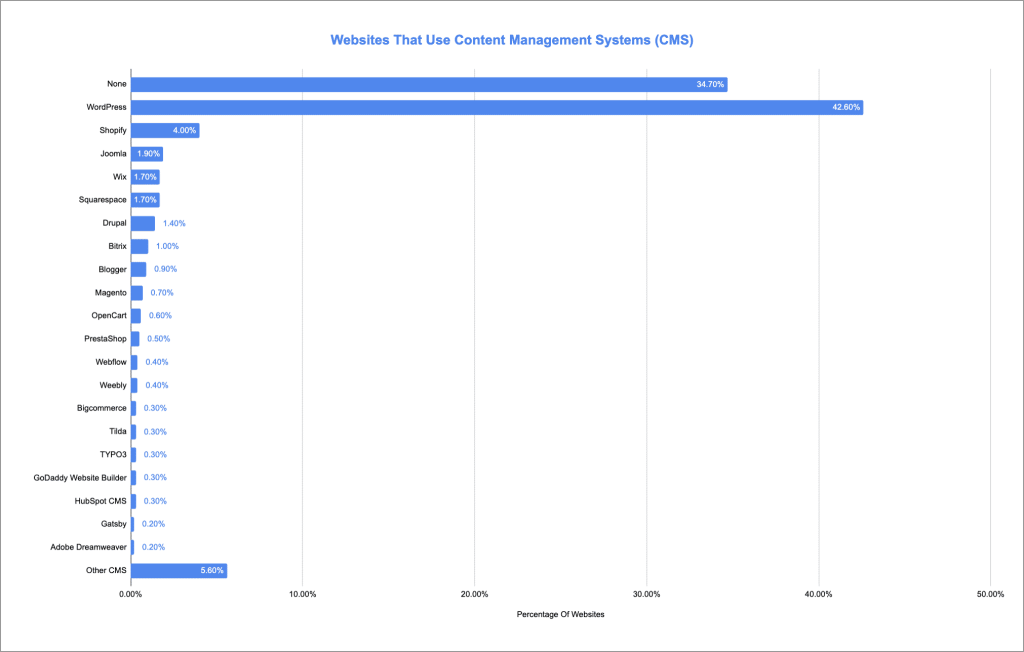This screenshot has width=1024, height=652.
Task: Click the Wix bar labeled 1.70%
Action: (145, 177)
